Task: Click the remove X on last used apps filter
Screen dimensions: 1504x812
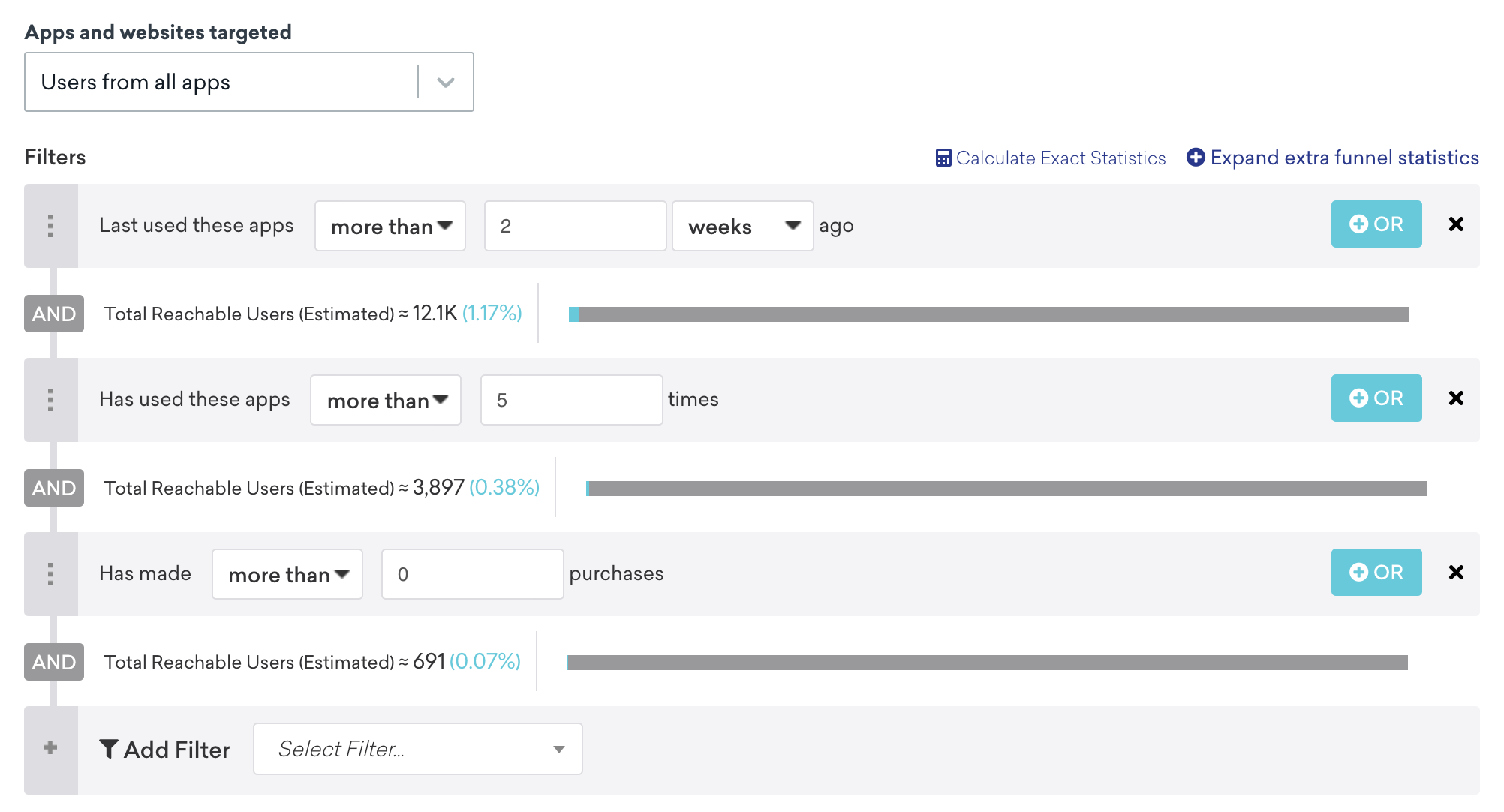Action: point(1456,224)
